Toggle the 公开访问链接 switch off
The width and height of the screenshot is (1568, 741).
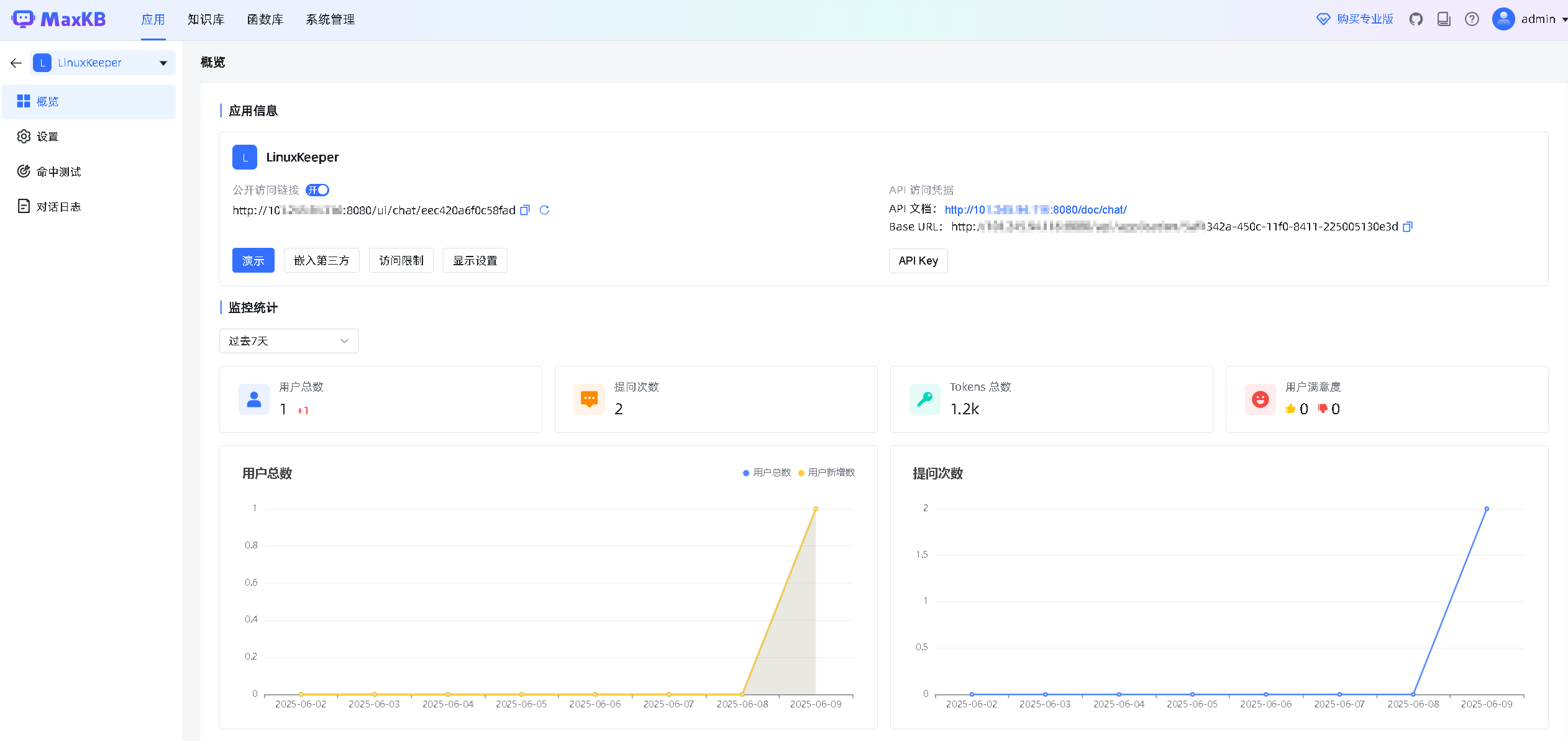click(x=317, y=190)
